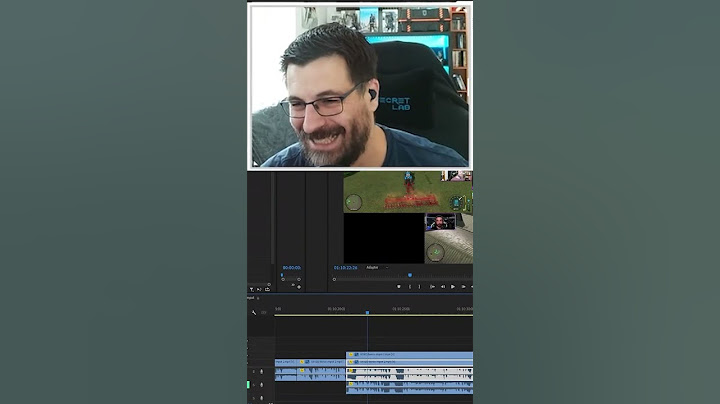Click Step Back one frame button
720x404 pixels.
click(x=443, y=286)
